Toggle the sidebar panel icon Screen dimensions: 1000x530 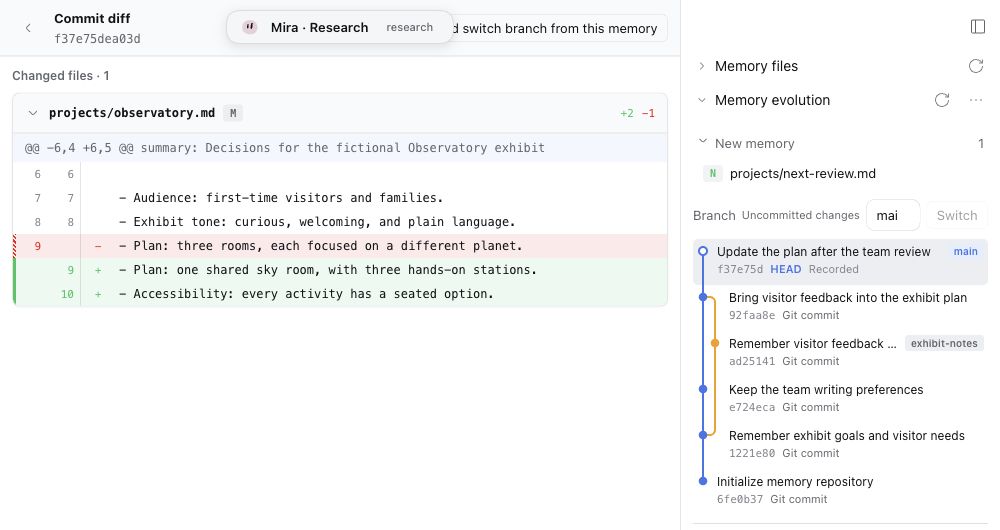click(978, 26)
